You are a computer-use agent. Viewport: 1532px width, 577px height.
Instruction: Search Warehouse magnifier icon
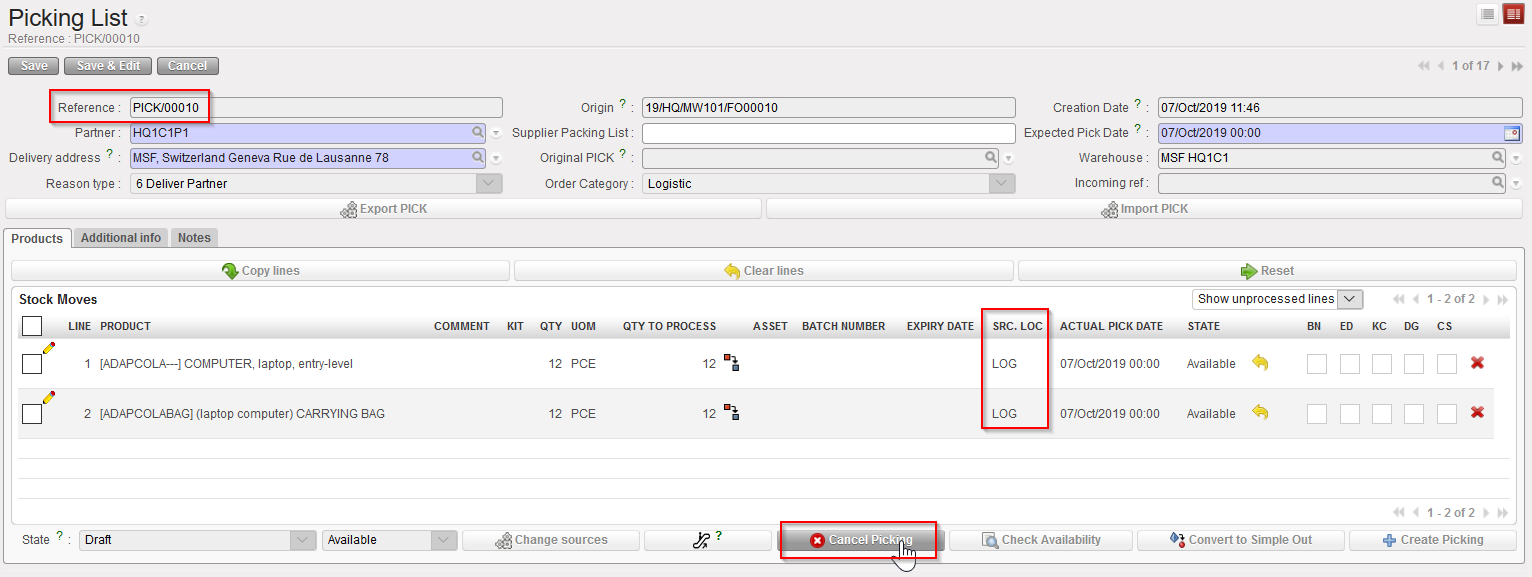[x=1498, y=157]
